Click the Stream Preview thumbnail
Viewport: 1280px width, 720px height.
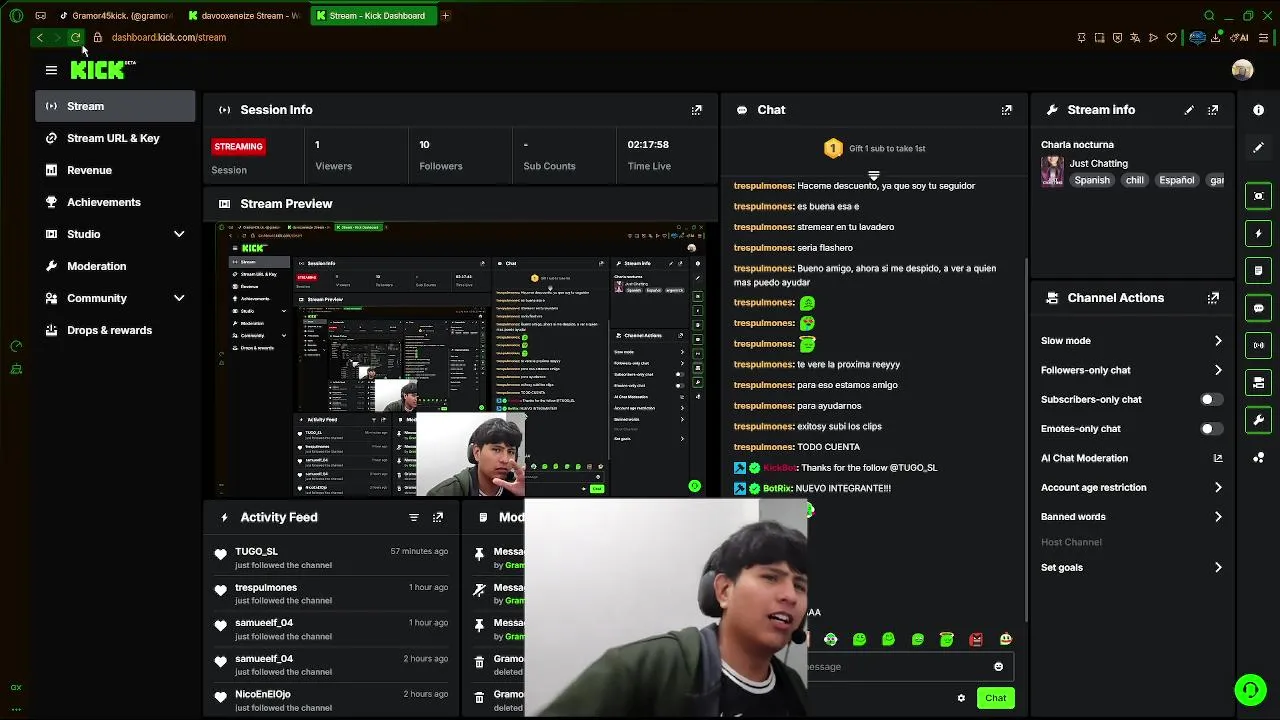tap(461, 360)
